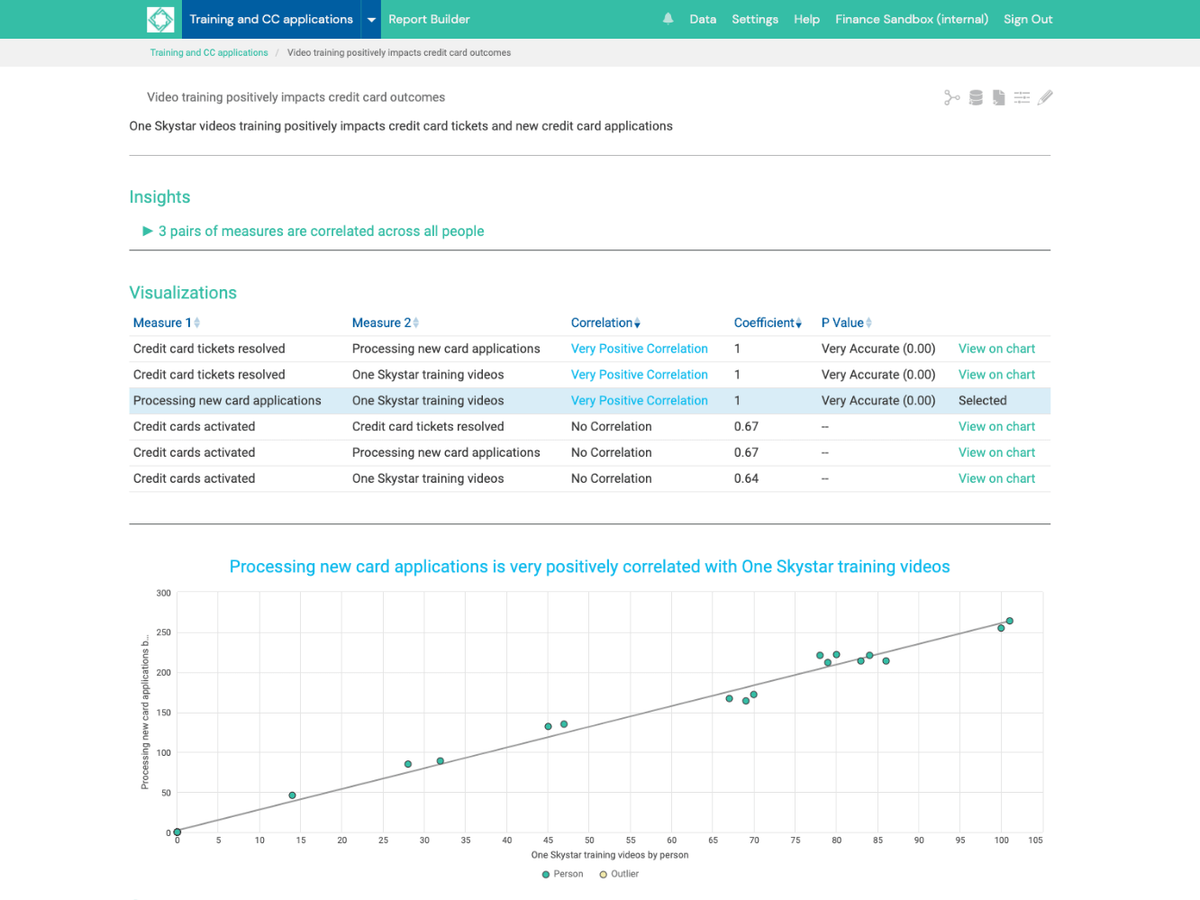This screenshot has width=1200, height=900.
Task: Open the database source icon
Action: [x=975, y=97]
